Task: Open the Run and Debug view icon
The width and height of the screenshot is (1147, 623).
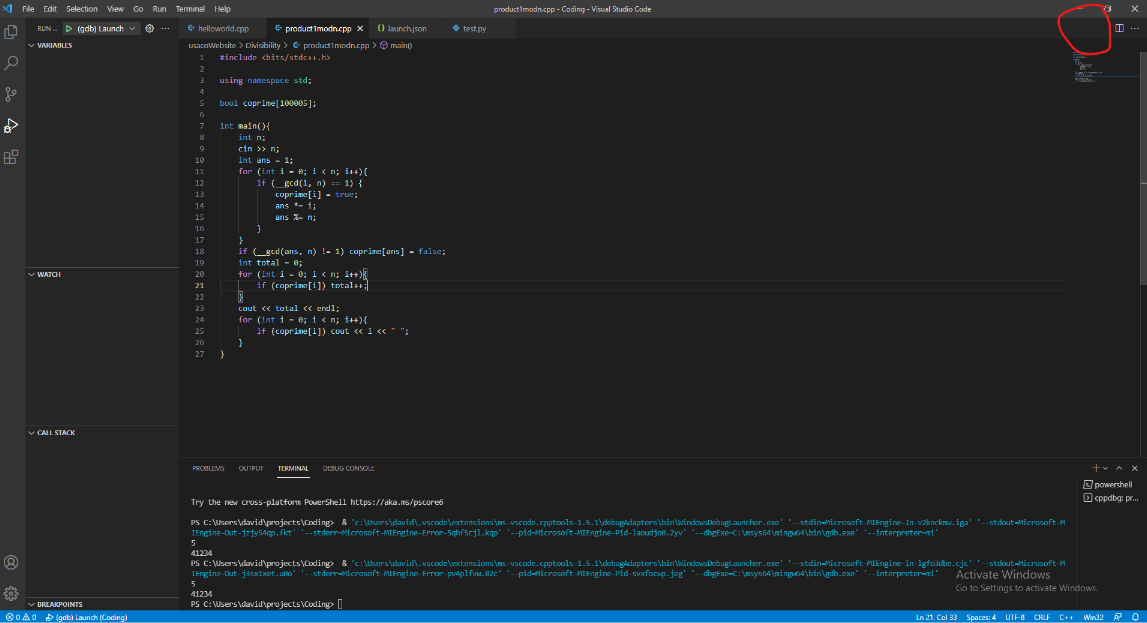Action: (x=11, y=126)
